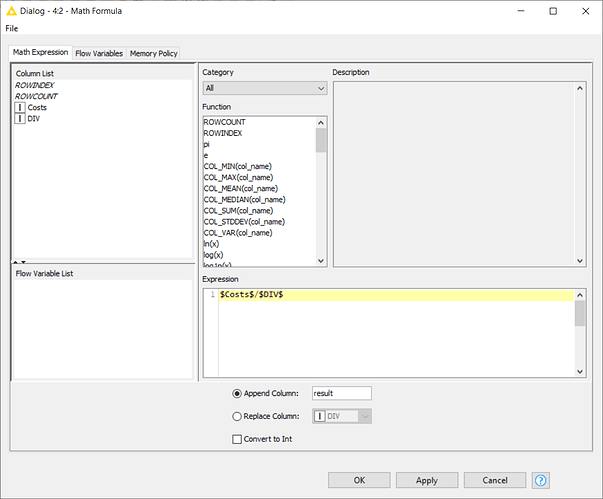Click the Append Column name field 'result'
603x499 pixels.
341,393
